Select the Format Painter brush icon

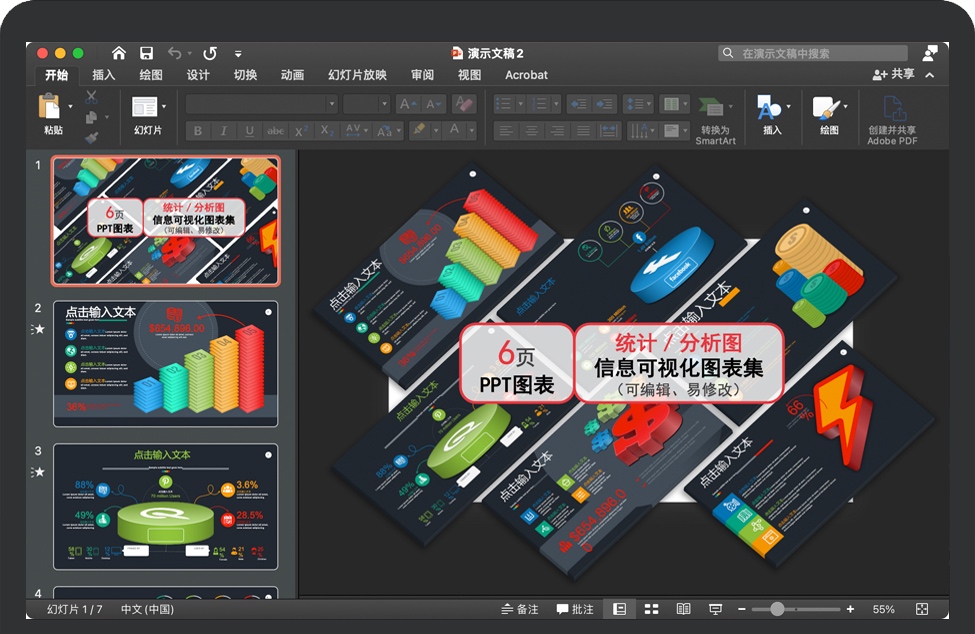(91, 137)
